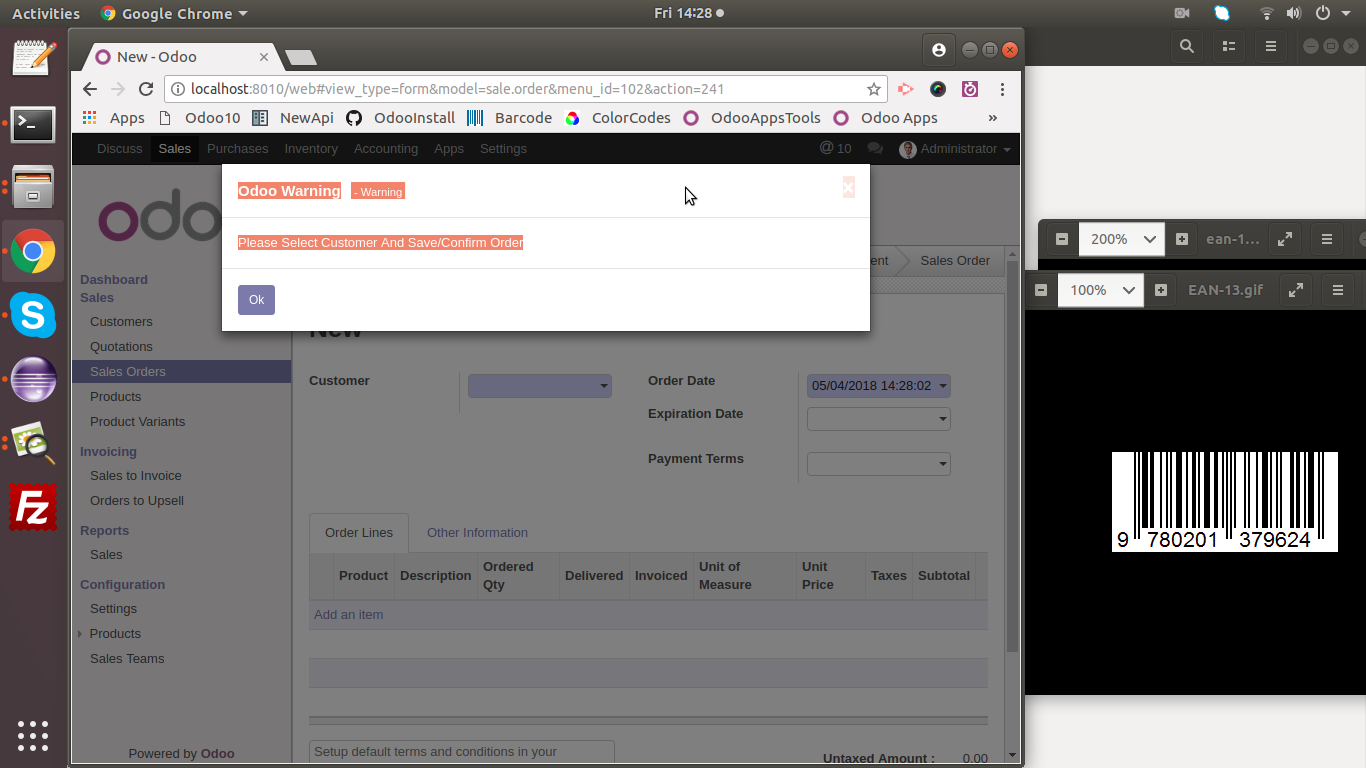Show Applications grid in the dock
Screen dimensions: 1366x768
coord(33,735)
